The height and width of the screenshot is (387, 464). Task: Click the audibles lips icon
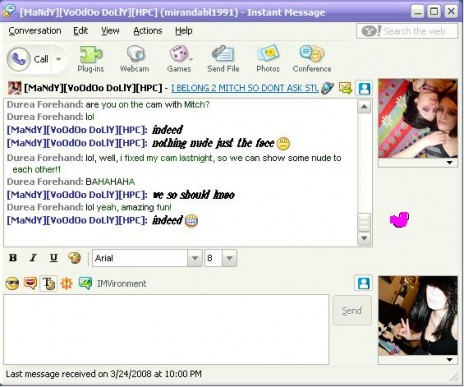coord(30,284)
